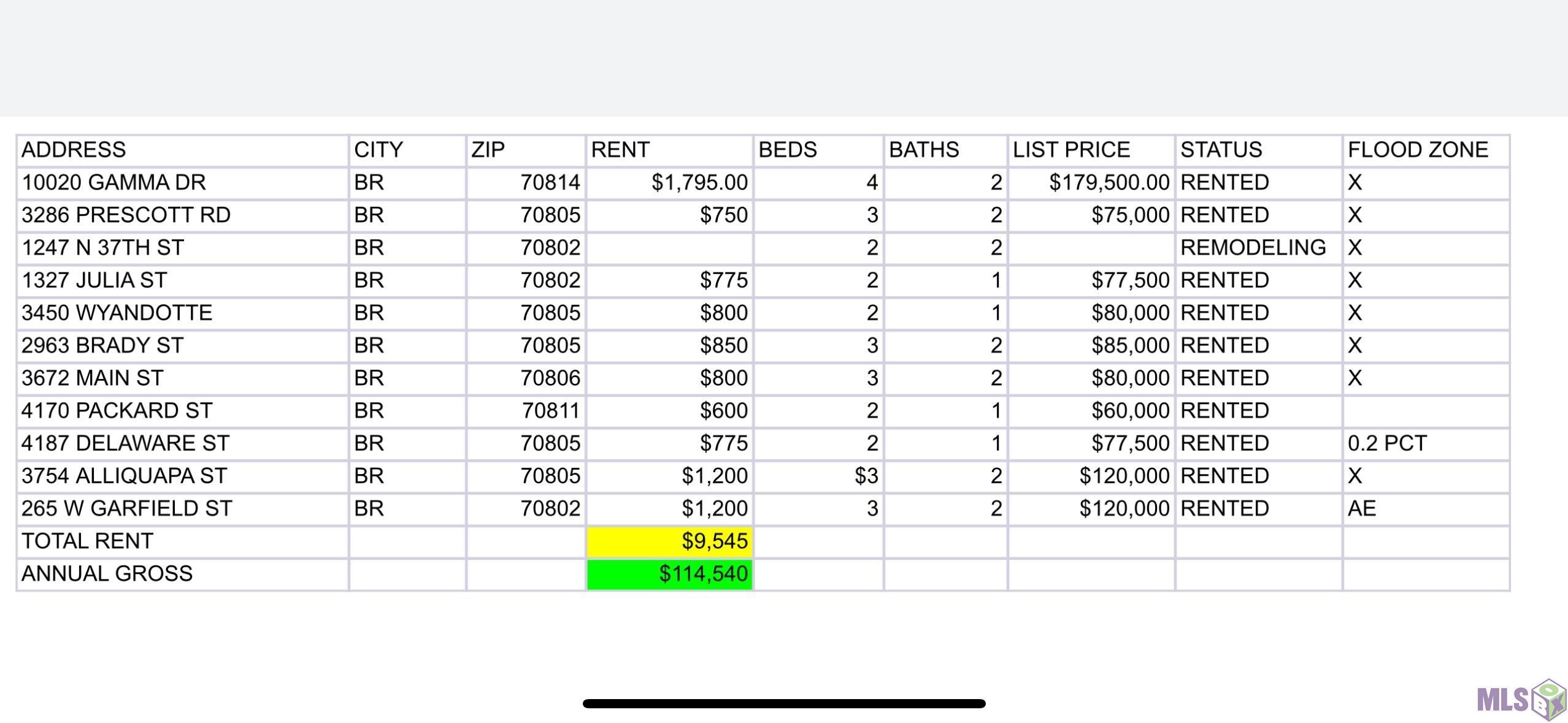Click the ANNUAL GROSS label cell

pyautogui.click(x=182, y=574)
